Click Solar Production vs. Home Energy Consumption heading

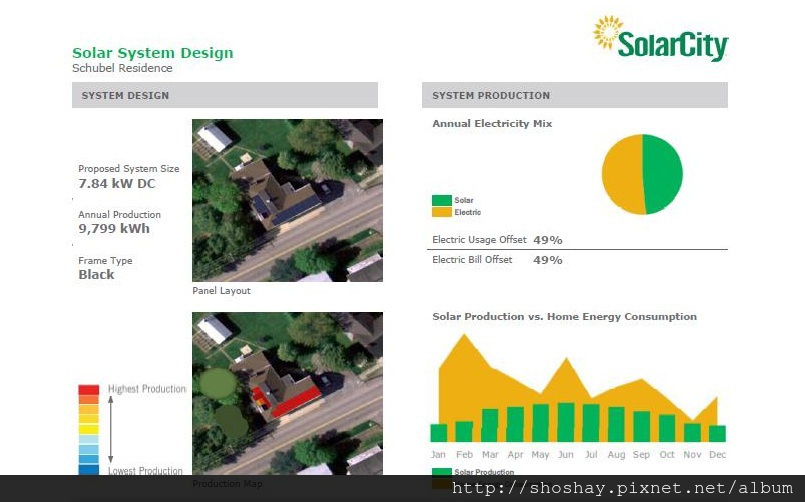pos(565,317)
